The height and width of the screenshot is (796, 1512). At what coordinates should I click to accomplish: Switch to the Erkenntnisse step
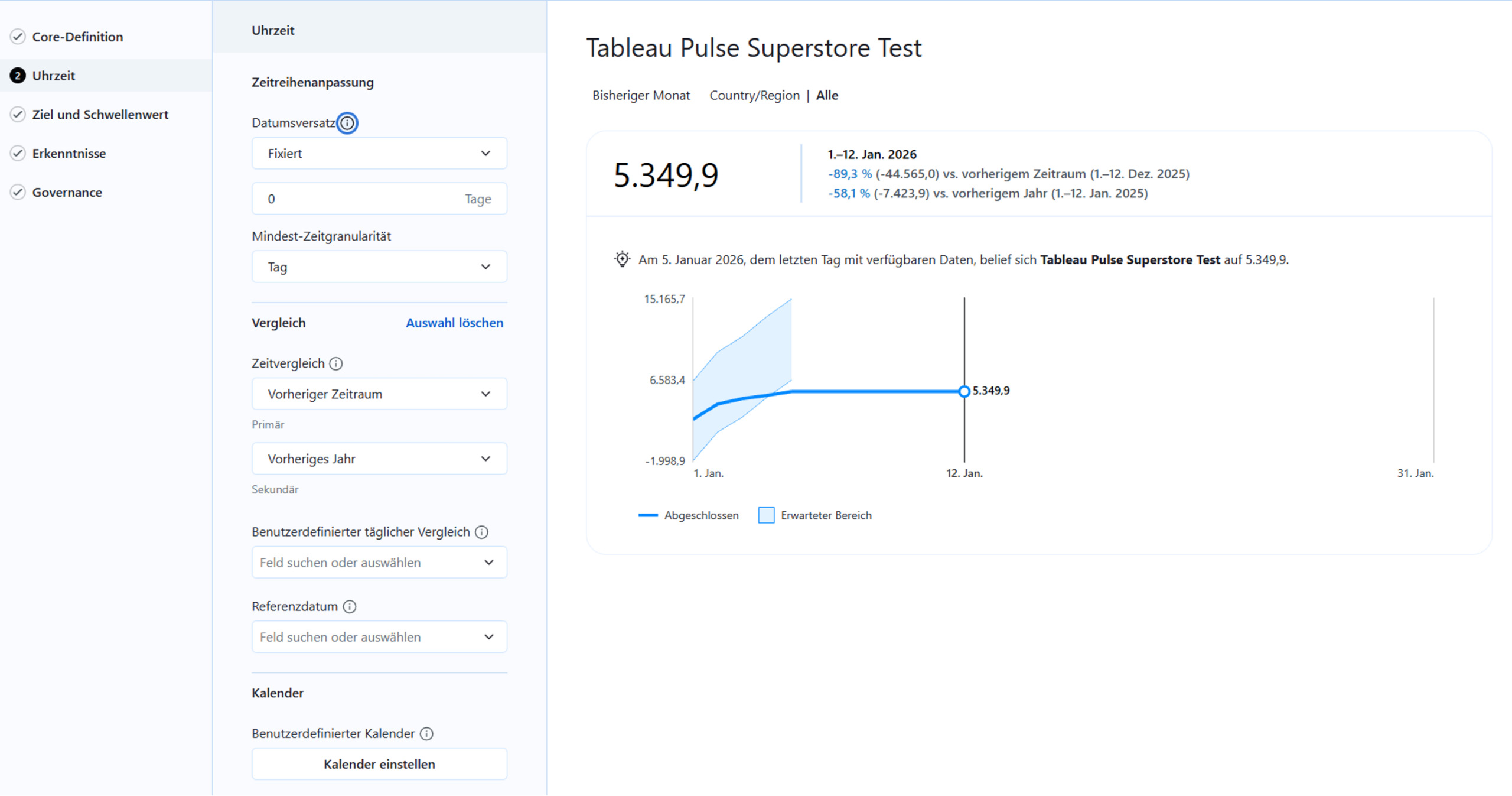pos(69,154)
